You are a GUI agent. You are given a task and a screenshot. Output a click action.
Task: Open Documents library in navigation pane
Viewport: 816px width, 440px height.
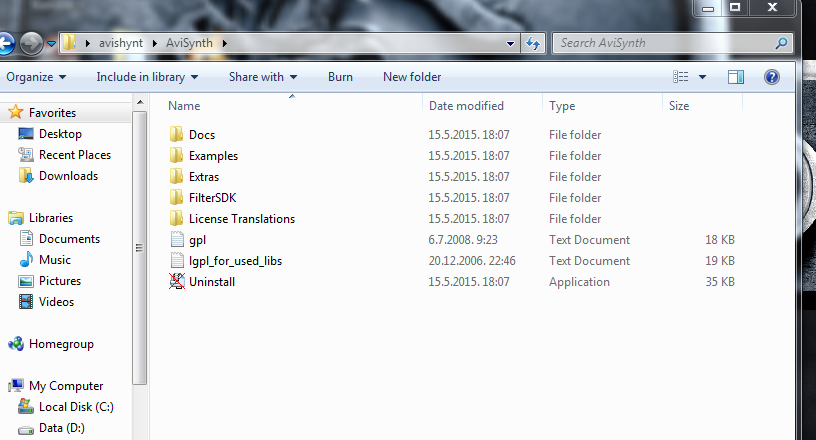point(69,238)
